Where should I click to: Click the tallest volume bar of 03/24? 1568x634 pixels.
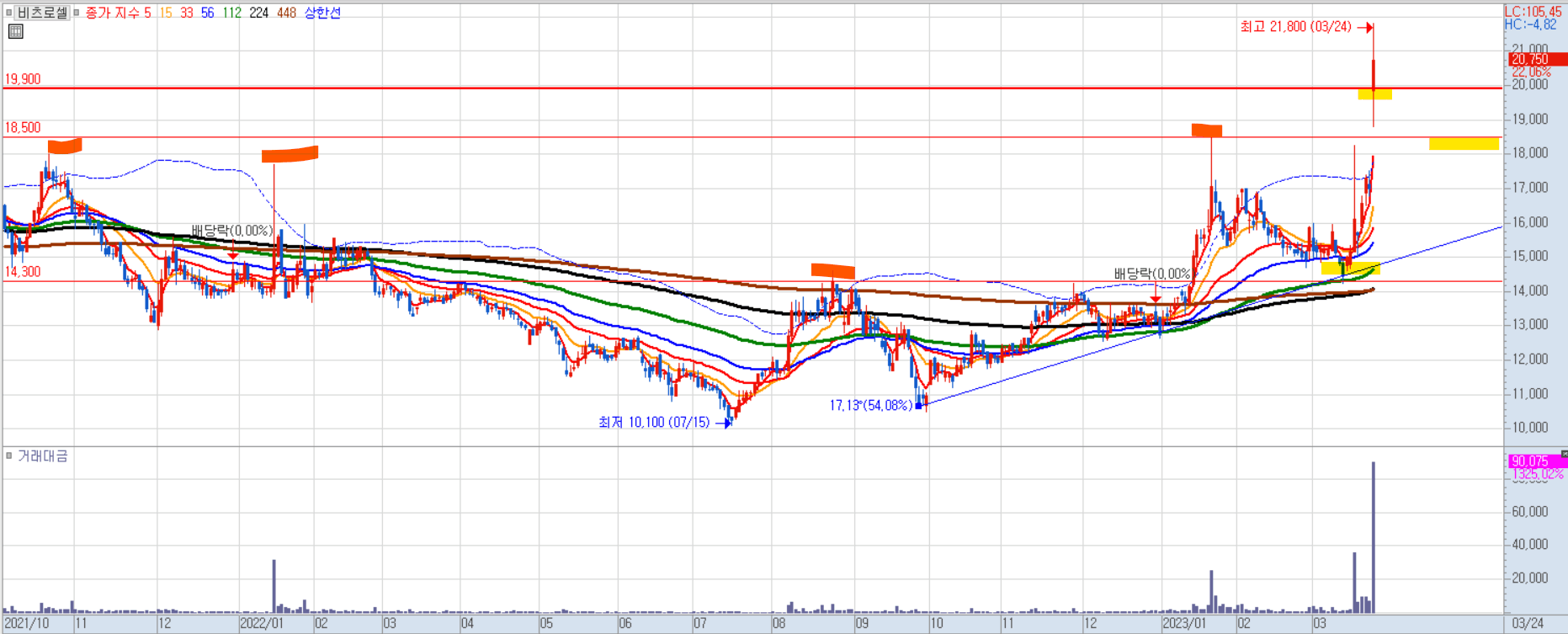pyautogui.click(x=1374, y=537)
